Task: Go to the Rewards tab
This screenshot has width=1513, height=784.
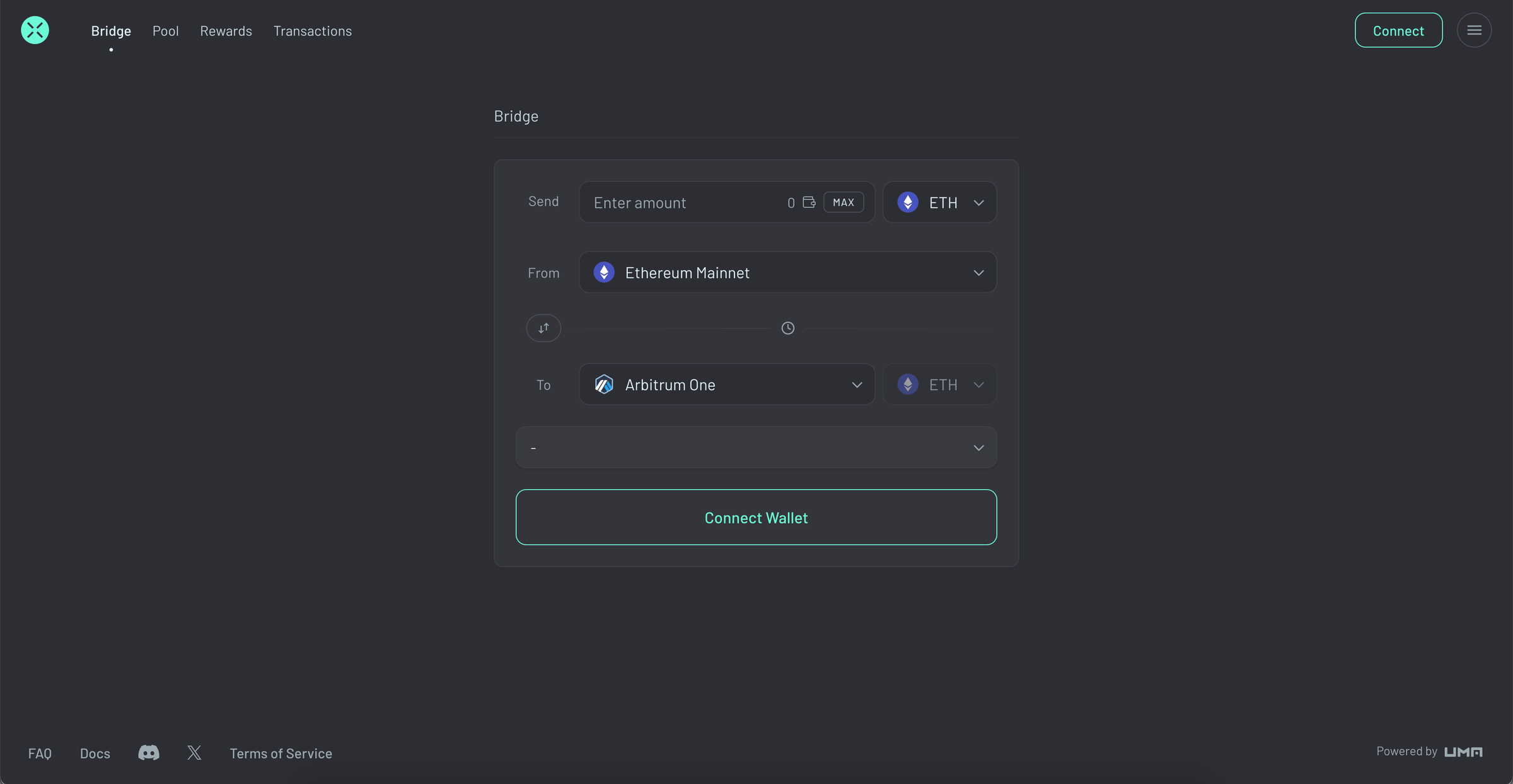Action: (x=226, y=30)
